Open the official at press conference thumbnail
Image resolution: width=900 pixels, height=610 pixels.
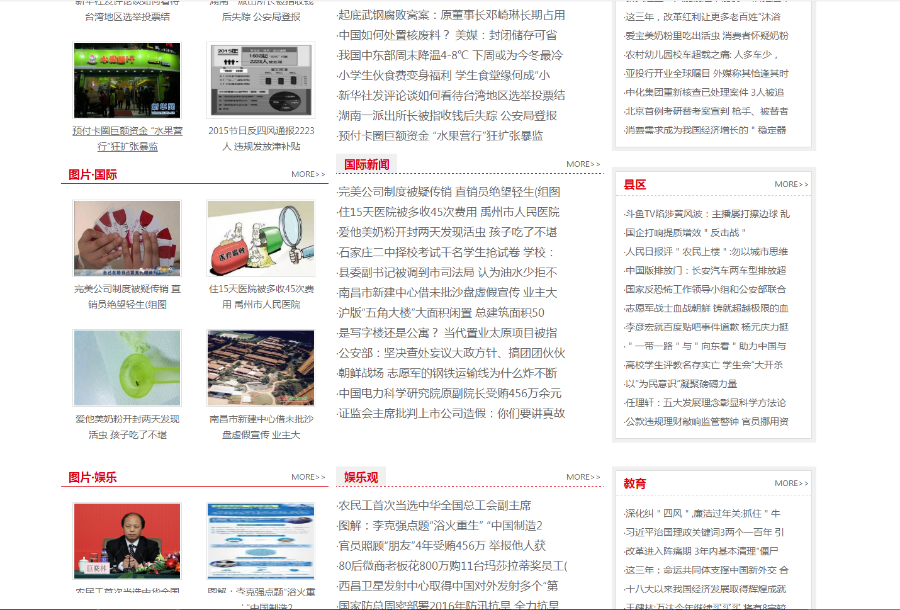(127, 541)
